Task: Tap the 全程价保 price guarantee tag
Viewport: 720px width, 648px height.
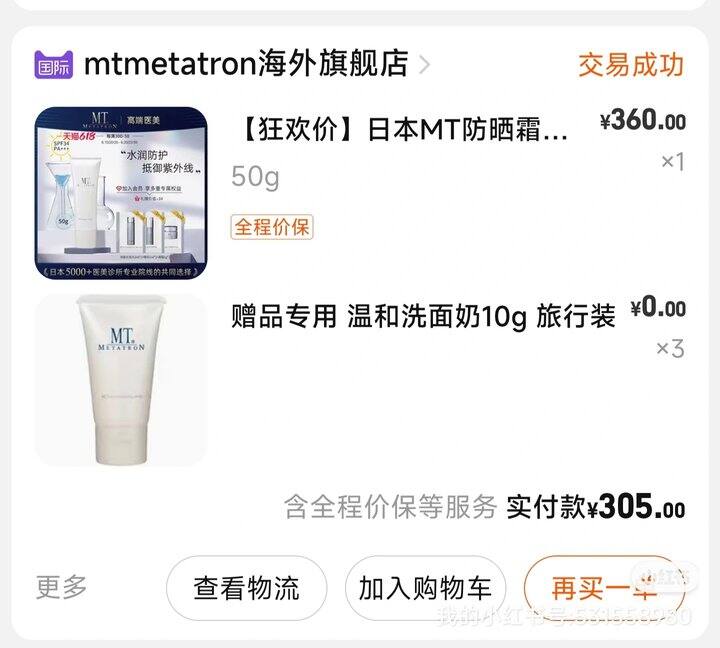Action: pos(272,227)
